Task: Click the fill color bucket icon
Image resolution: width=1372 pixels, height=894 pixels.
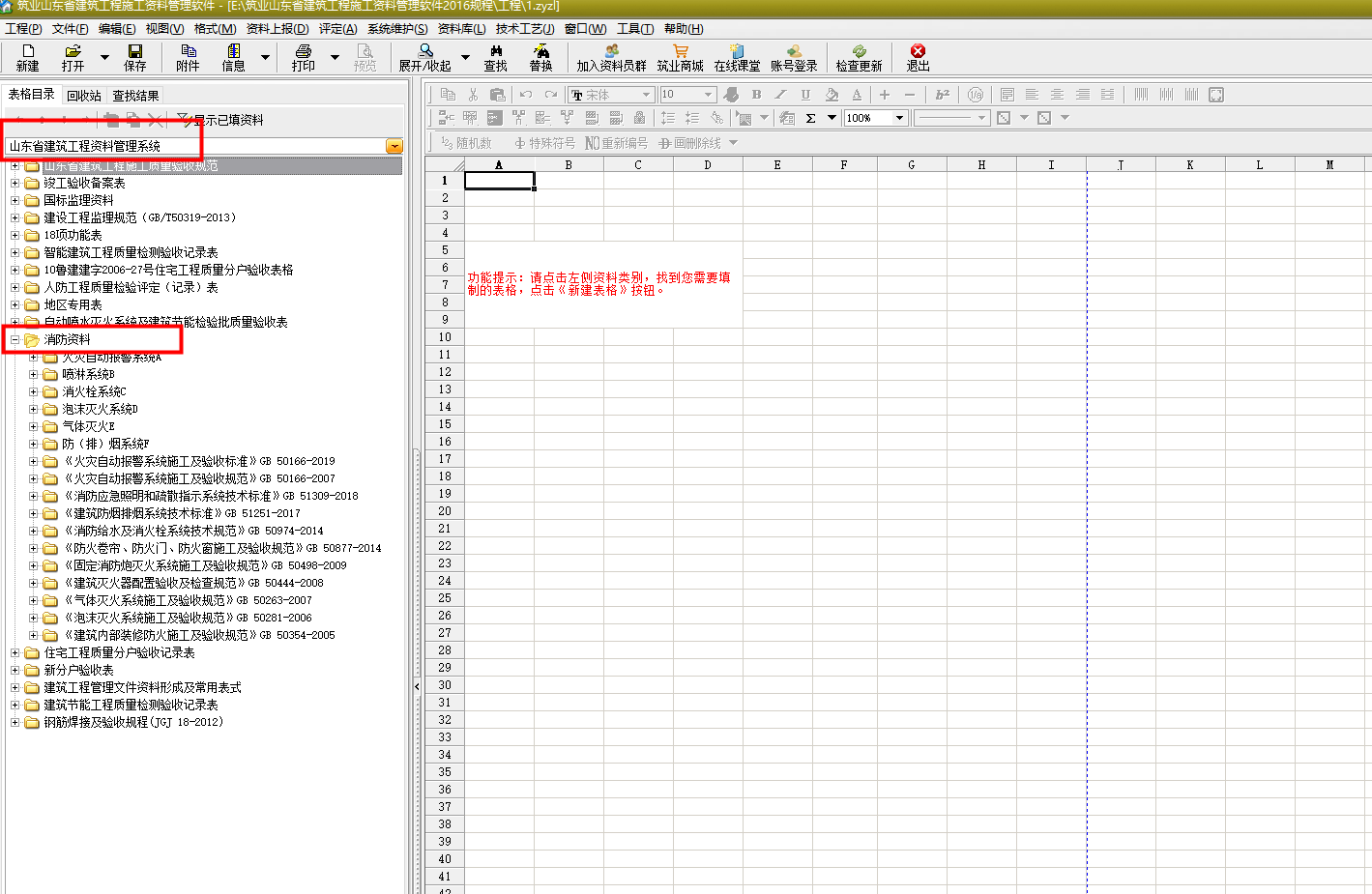Action: pyautogui.click(x=832, y=95)
